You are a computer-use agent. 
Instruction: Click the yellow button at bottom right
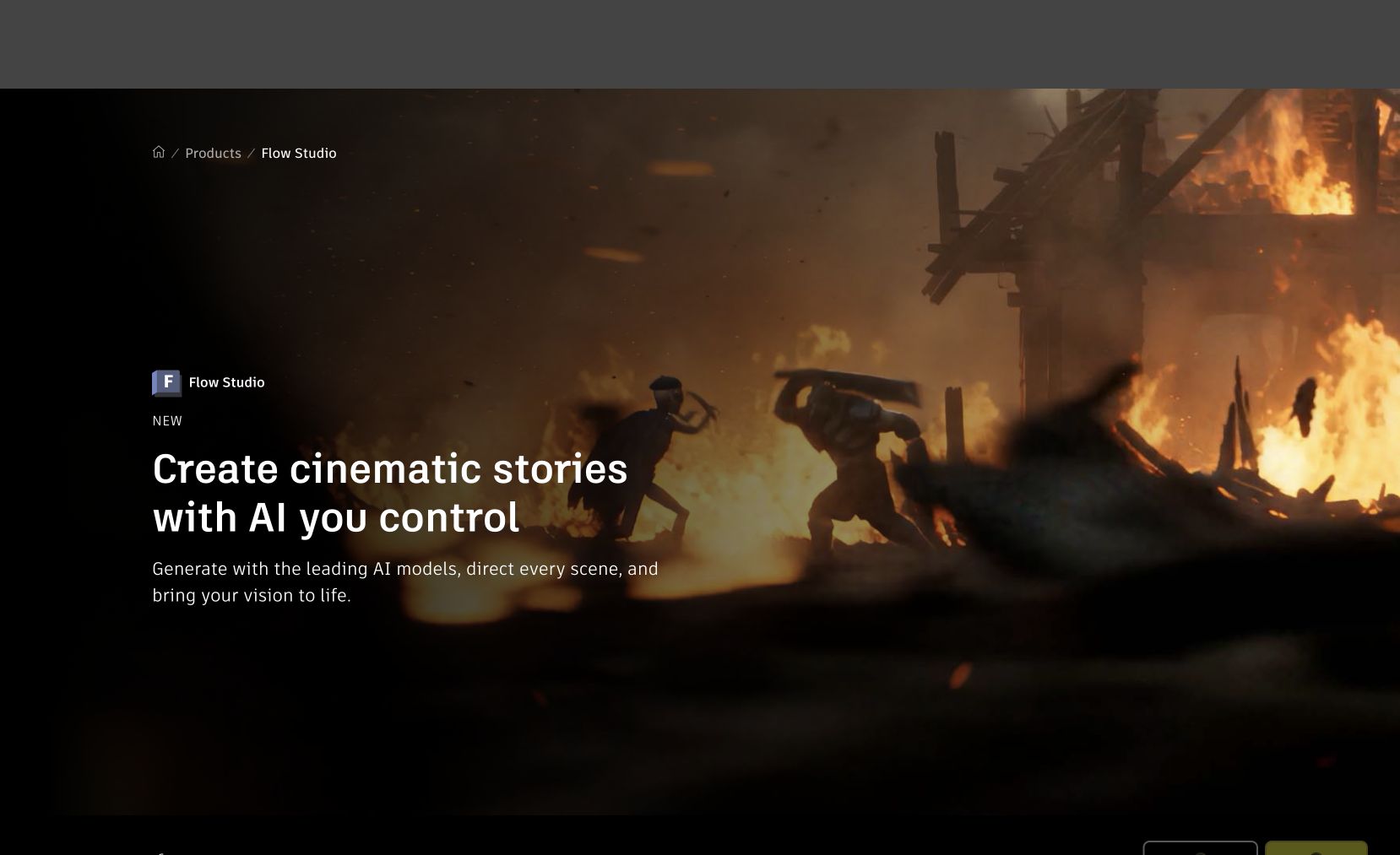[1316, 848]
